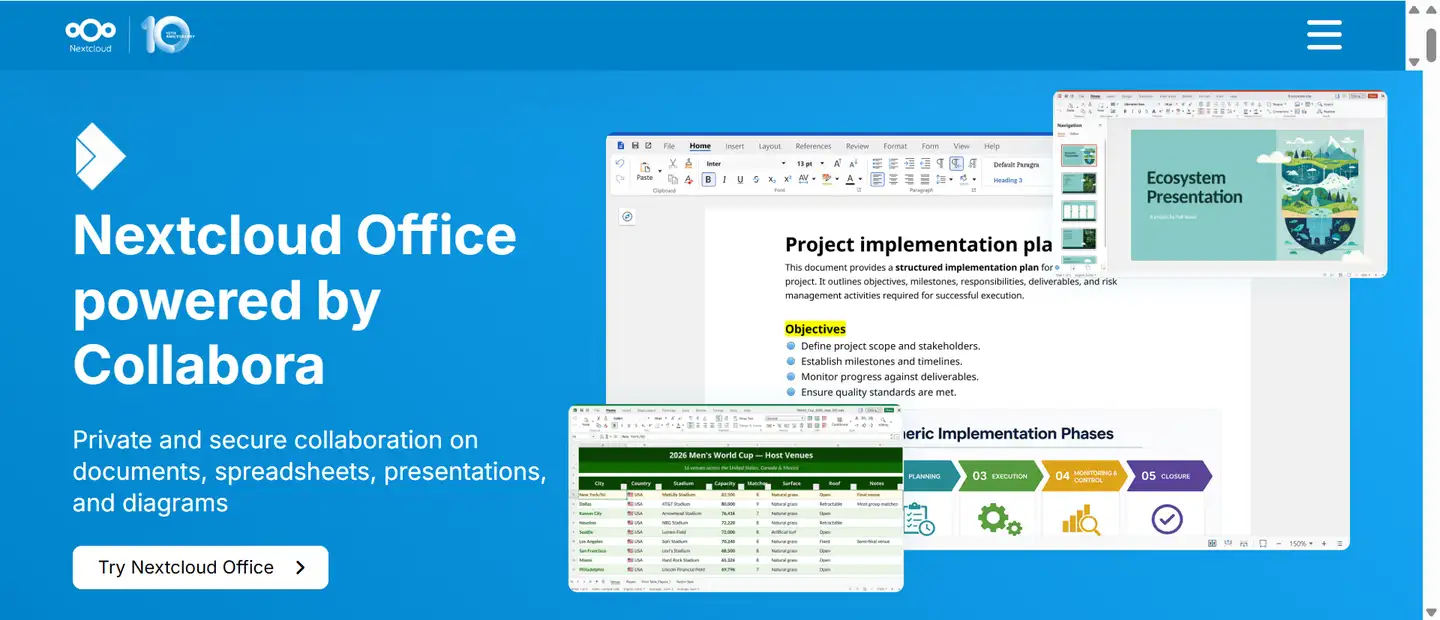Click the justify alignment icon in document toolbar

925,180
